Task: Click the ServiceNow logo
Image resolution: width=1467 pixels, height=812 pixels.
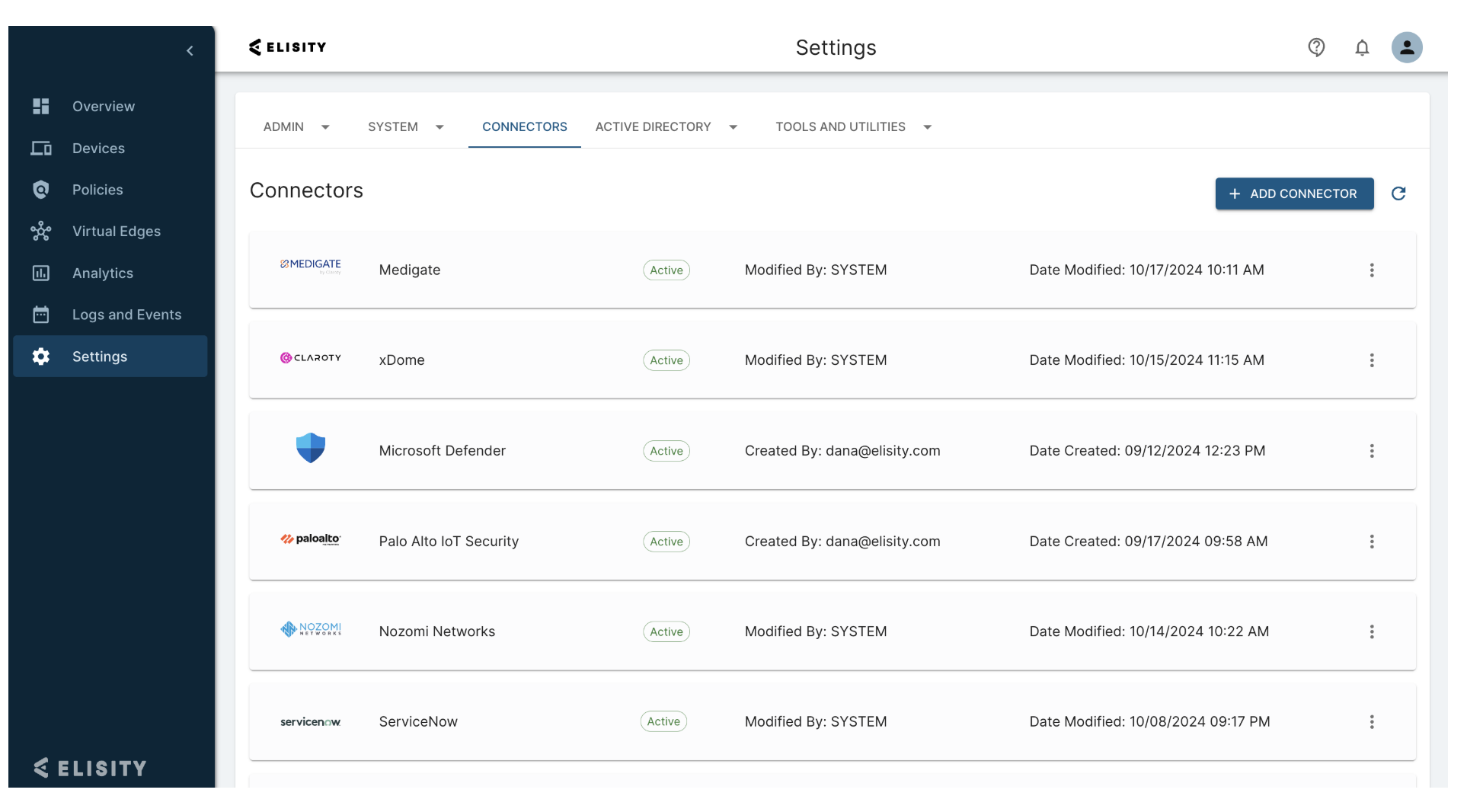Action: [x=311, y=722]
